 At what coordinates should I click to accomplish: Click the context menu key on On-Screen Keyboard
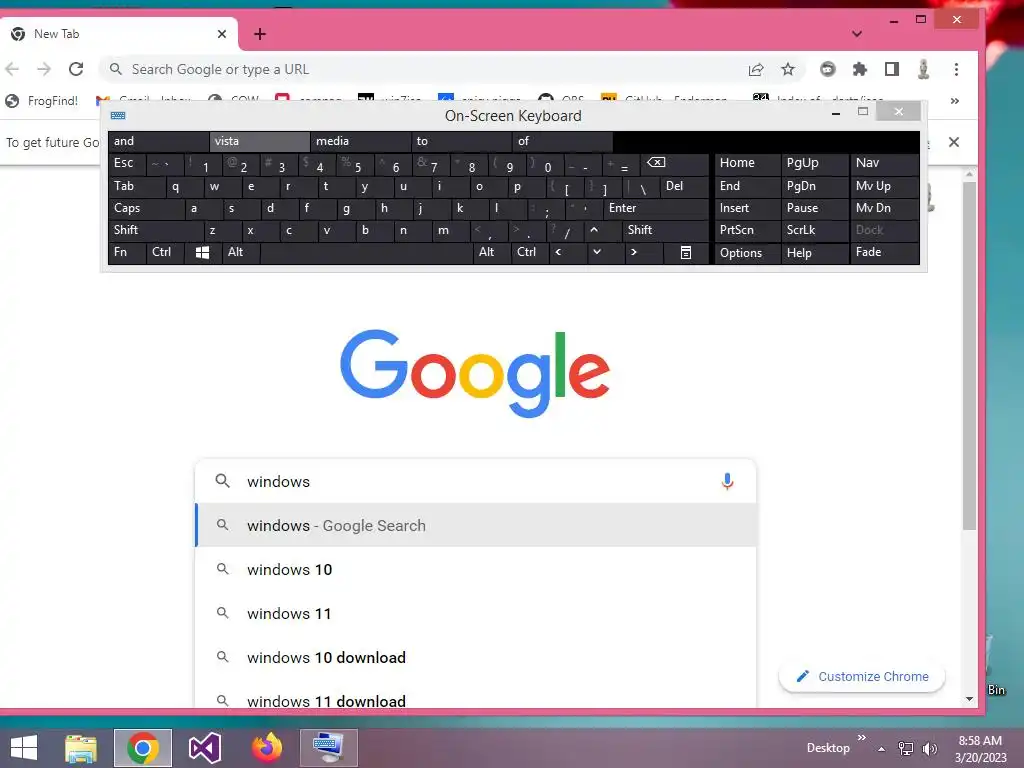pyautogui.click(x=686, y=252)
